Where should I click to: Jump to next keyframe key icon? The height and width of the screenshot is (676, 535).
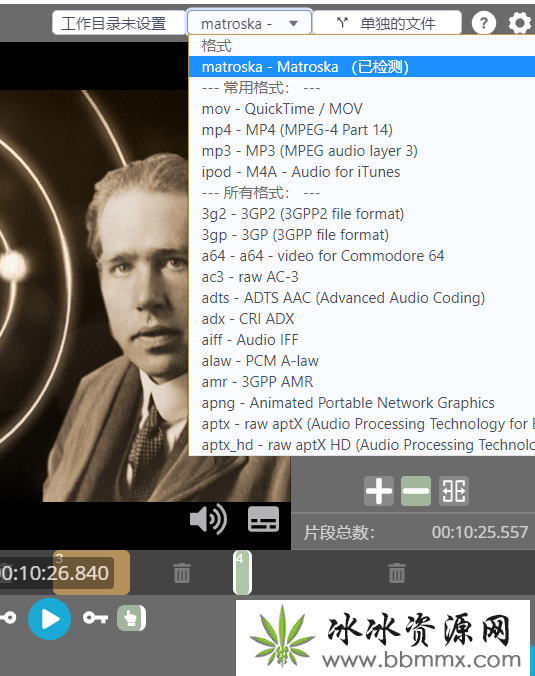tap(95, 618)
